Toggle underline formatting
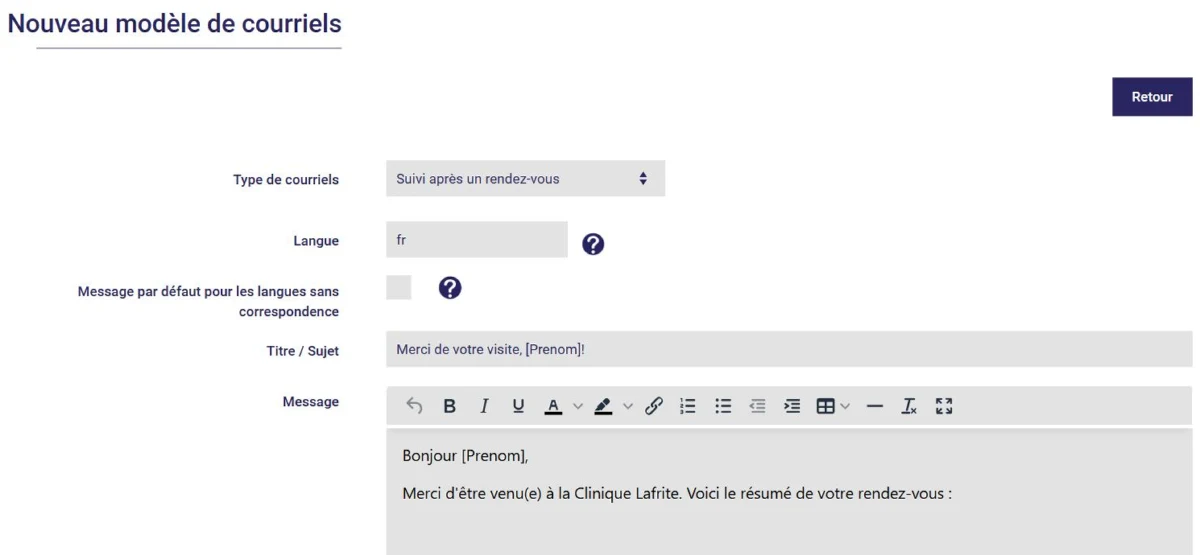 click(x=518, y=406)
